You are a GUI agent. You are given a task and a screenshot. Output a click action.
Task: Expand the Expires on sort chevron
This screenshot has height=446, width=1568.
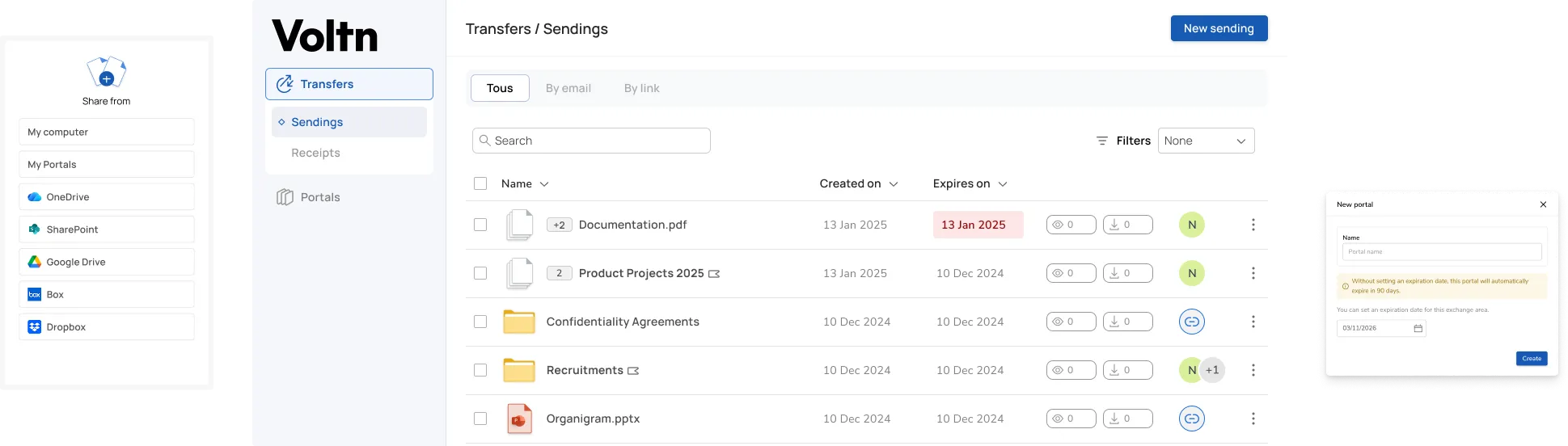[1003, 184]
